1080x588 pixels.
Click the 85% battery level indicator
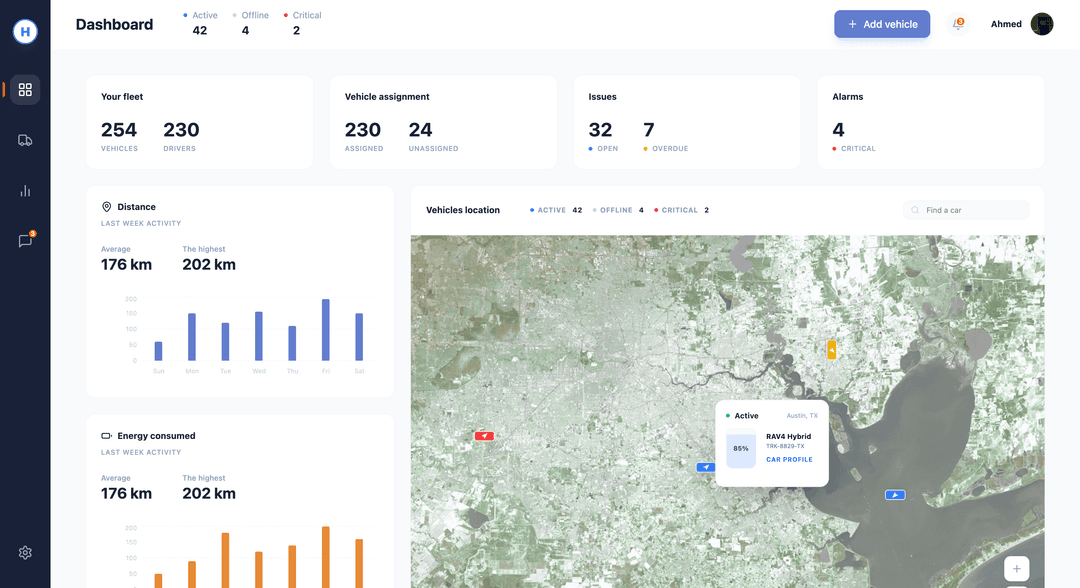(x=740, y=449)
